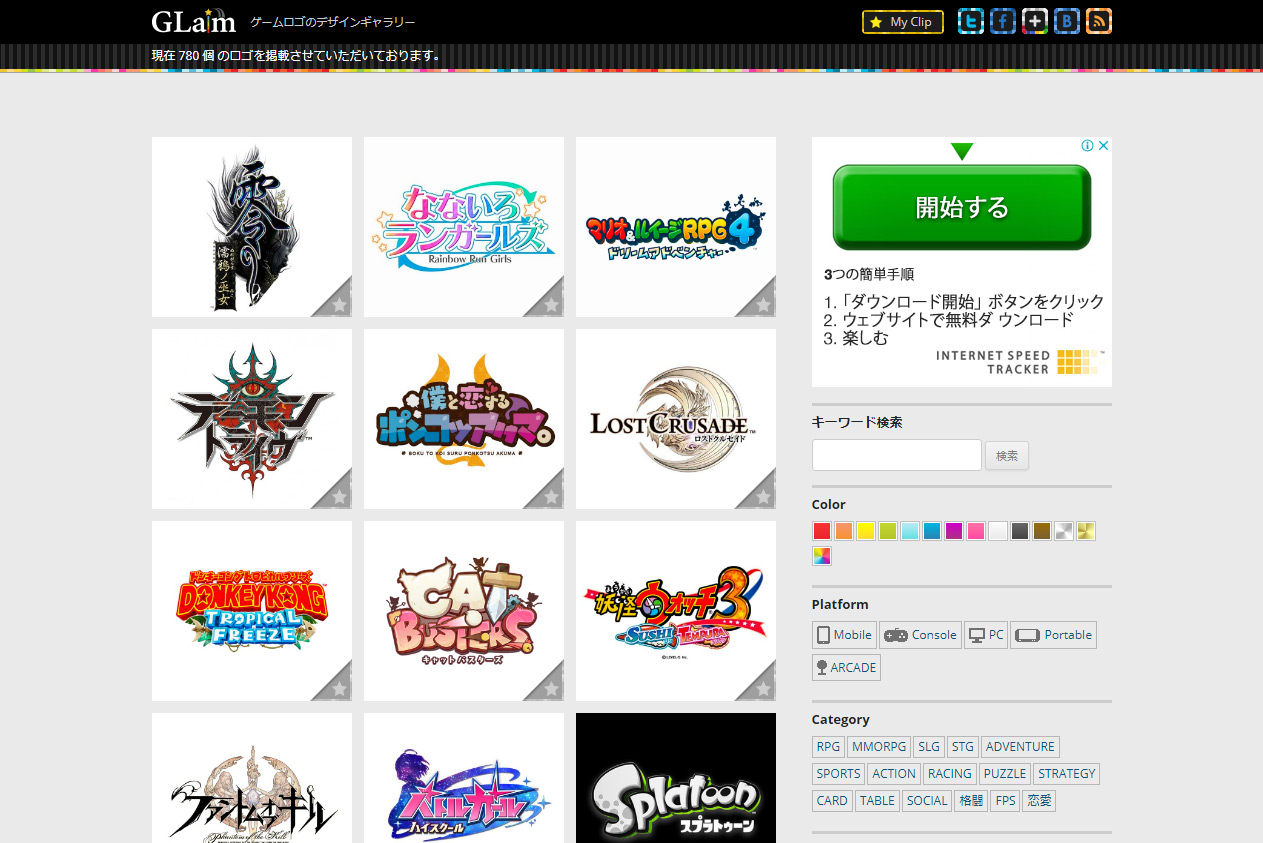This screenshot has width=1263, height=843.
Task: Choose the SLG category tag
Action: (929, 746)
